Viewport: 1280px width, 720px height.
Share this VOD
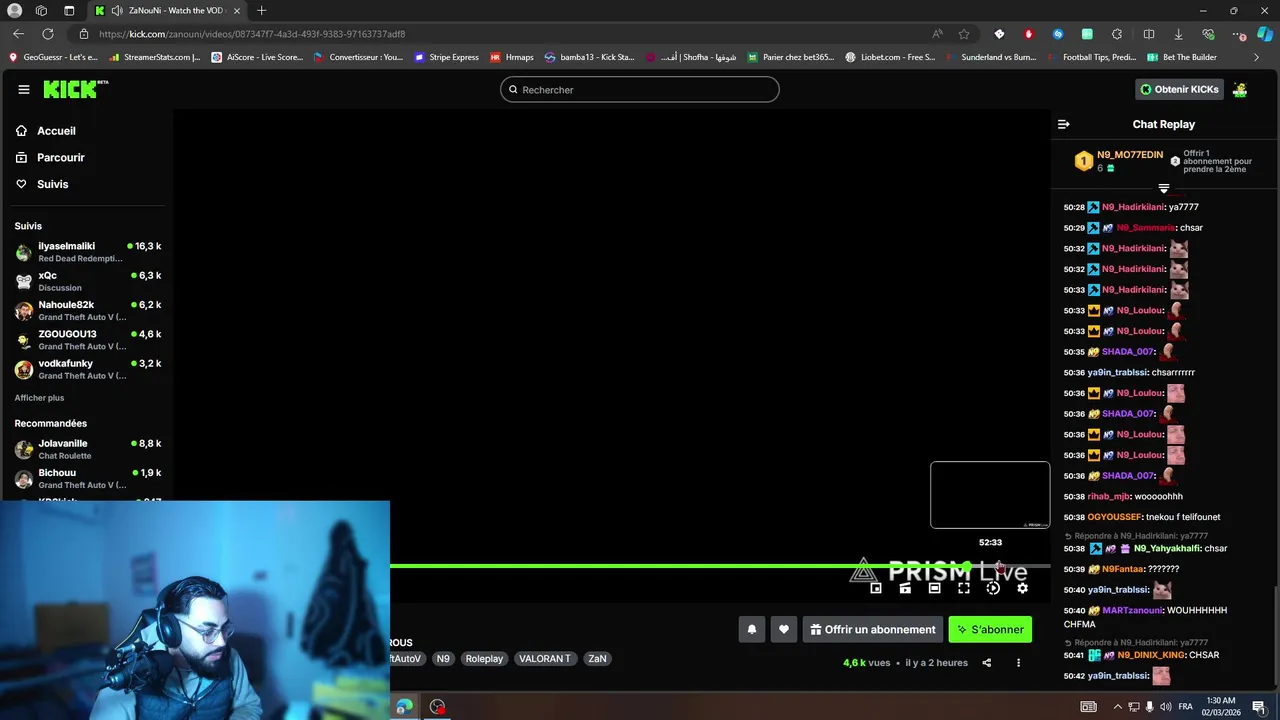pyautogui.click(x=986, y=662)
